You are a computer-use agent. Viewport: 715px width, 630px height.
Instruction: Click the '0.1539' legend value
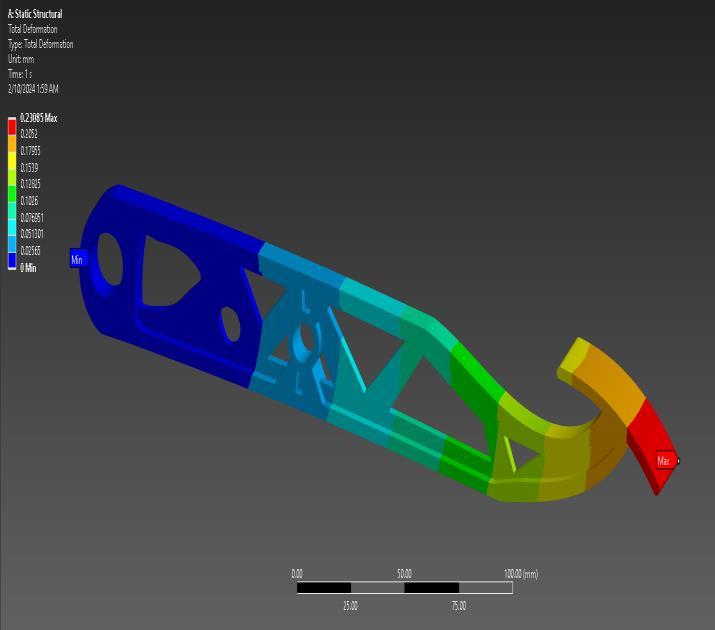click(x=29, y=167)
